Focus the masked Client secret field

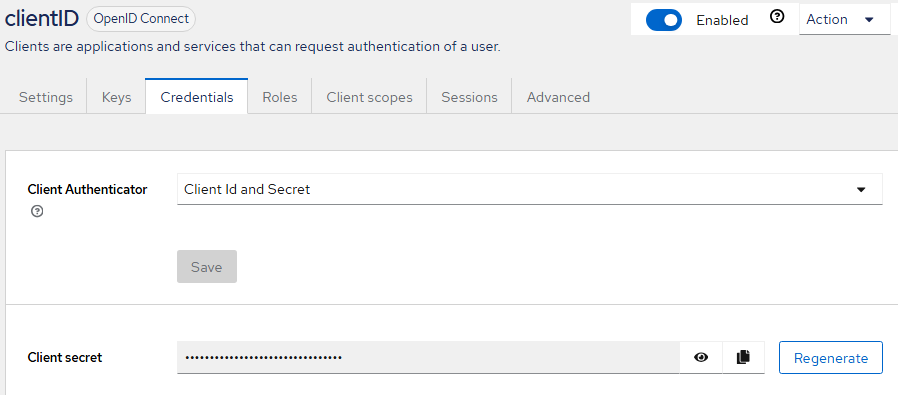(428, 358)
